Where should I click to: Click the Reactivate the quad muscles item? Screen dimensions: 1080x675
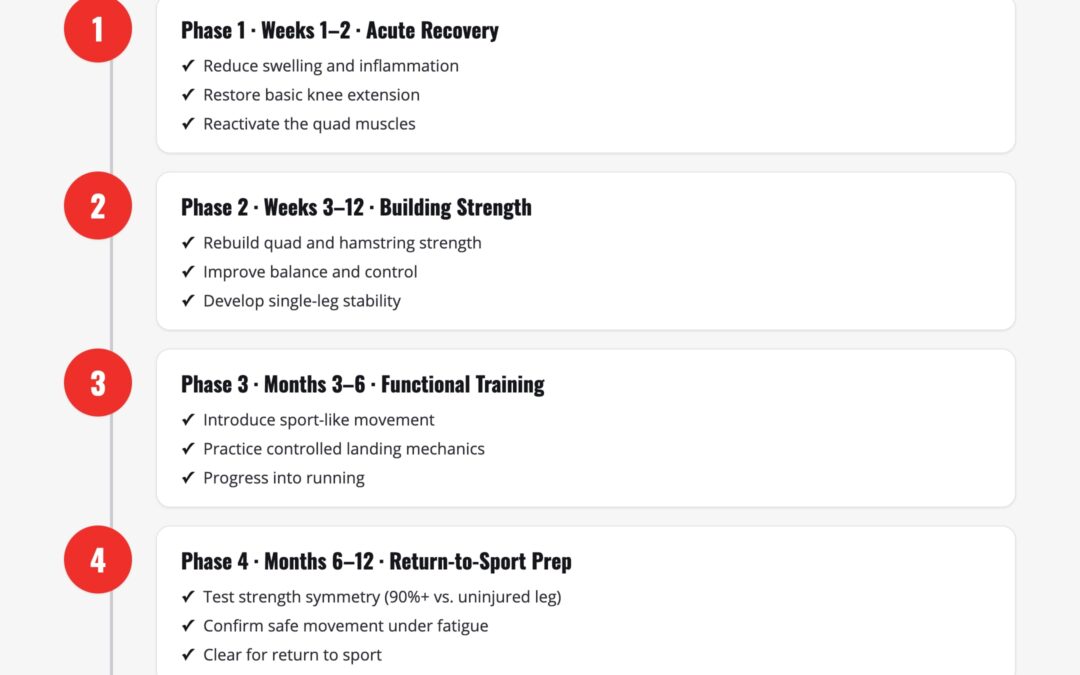tap(309, 124)
